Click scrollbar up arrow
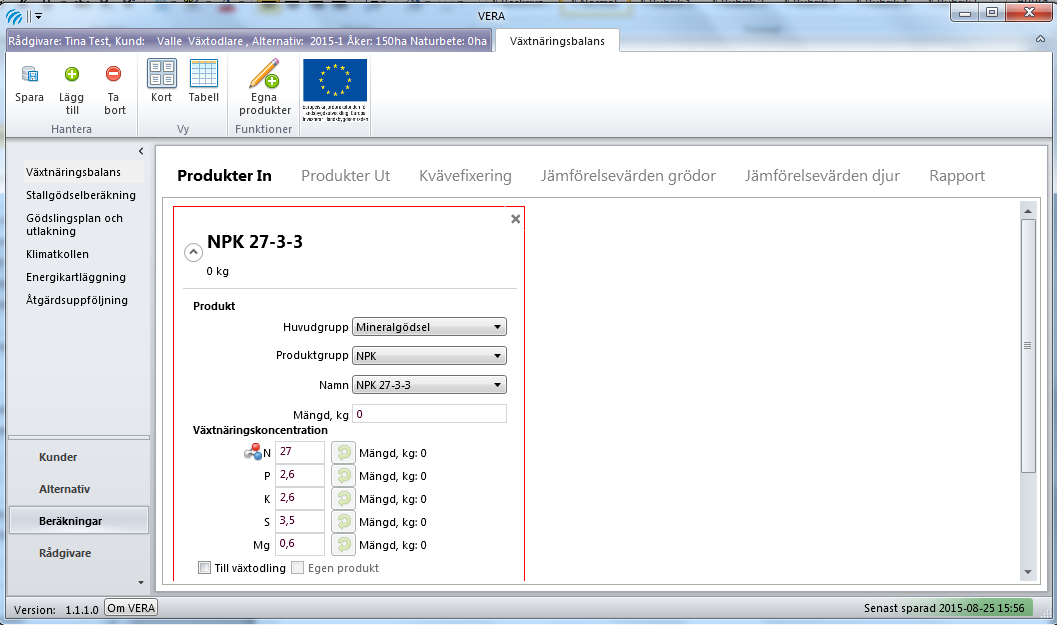This screenshot has height=625, width=1057. coord(1028,211)
